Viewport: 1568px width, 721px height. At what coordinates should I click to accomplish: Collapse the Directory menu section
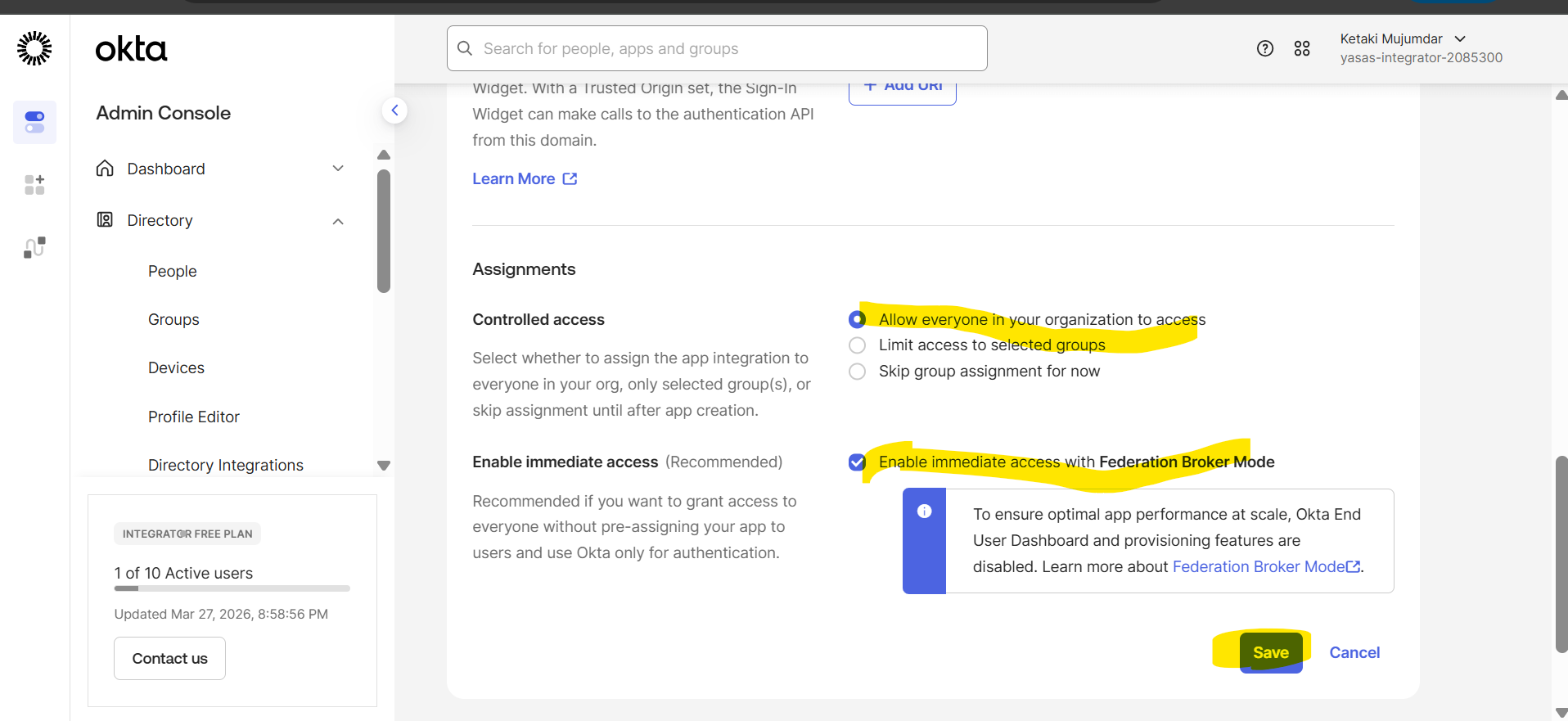pyautogui.click(x=338, y=221)
